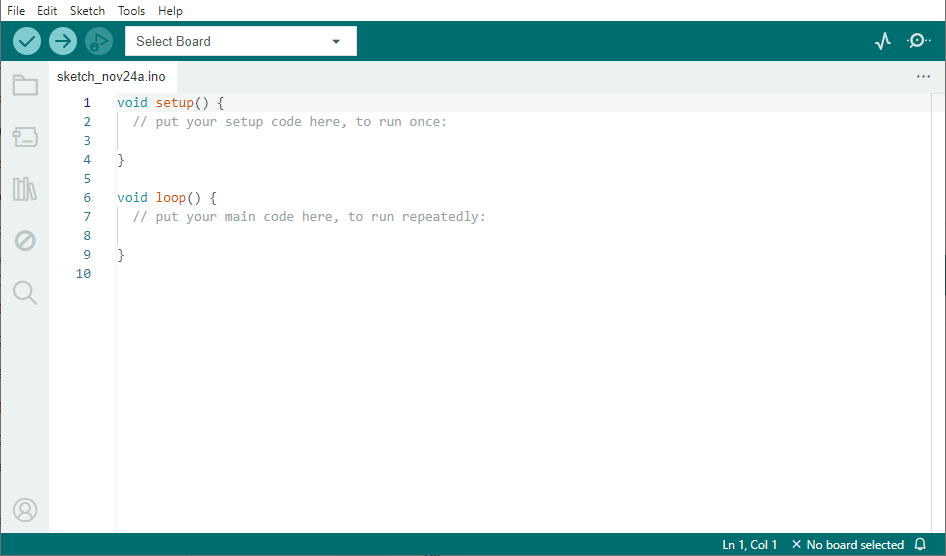The height and width of the screenshot is (556, 946).
Task: Click the No board selected status
Action: click(x=848, y=545)
